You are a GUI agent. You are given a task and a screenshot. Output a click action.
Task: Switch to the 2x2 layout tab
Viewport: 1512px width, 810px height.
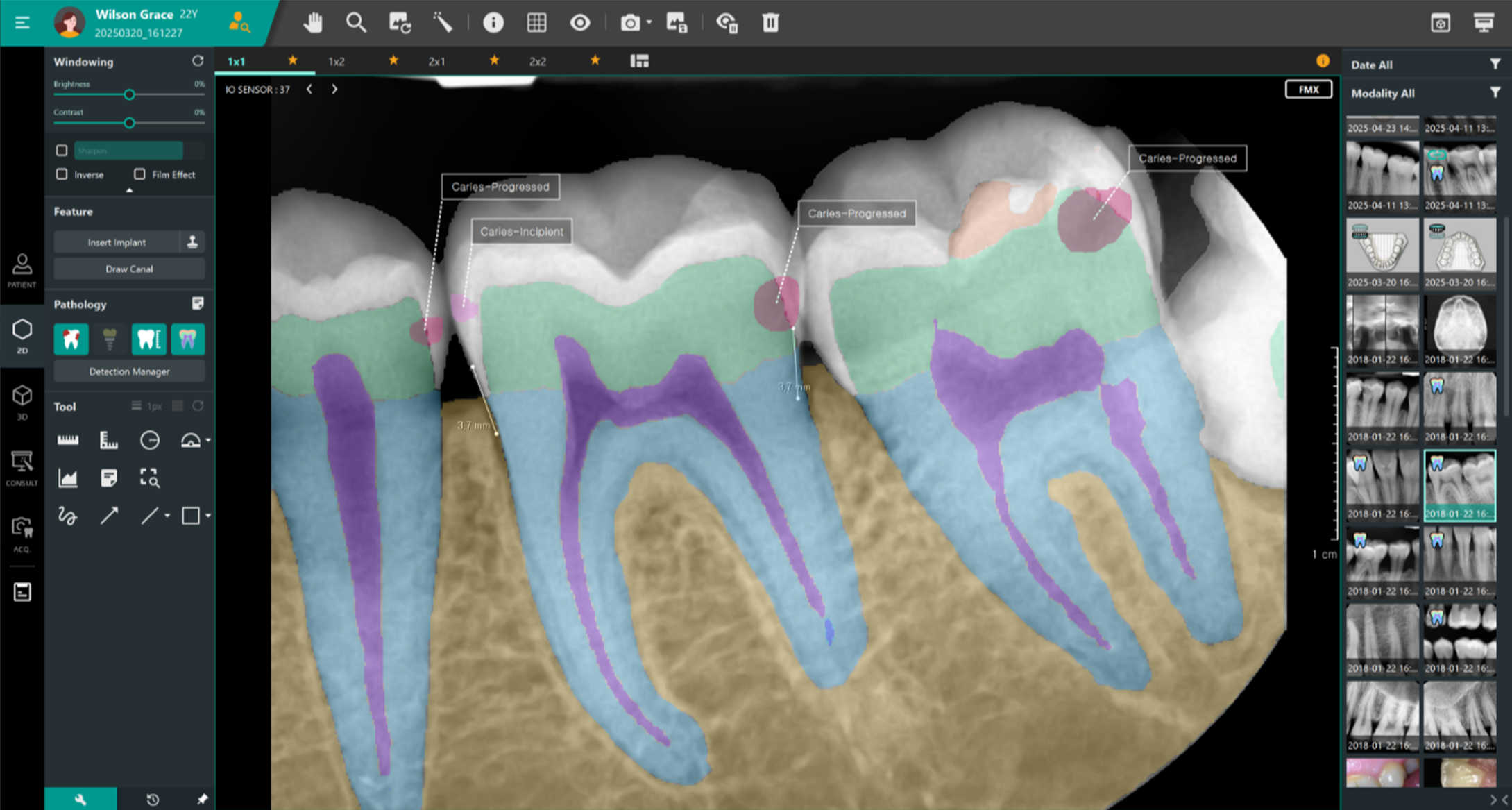538,61
